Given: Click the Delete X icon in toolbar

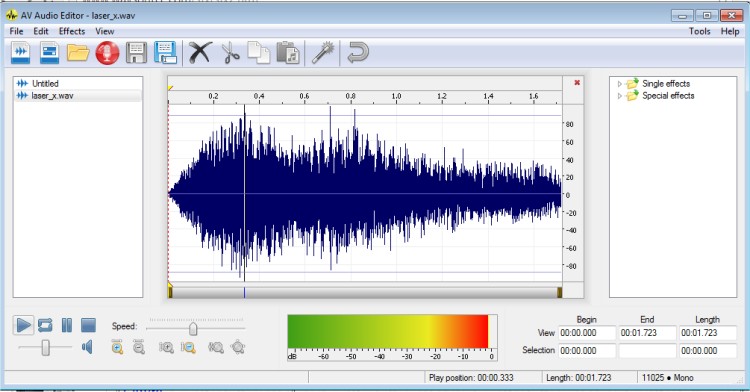Looking at the screenshot, I should click(200, 53).
